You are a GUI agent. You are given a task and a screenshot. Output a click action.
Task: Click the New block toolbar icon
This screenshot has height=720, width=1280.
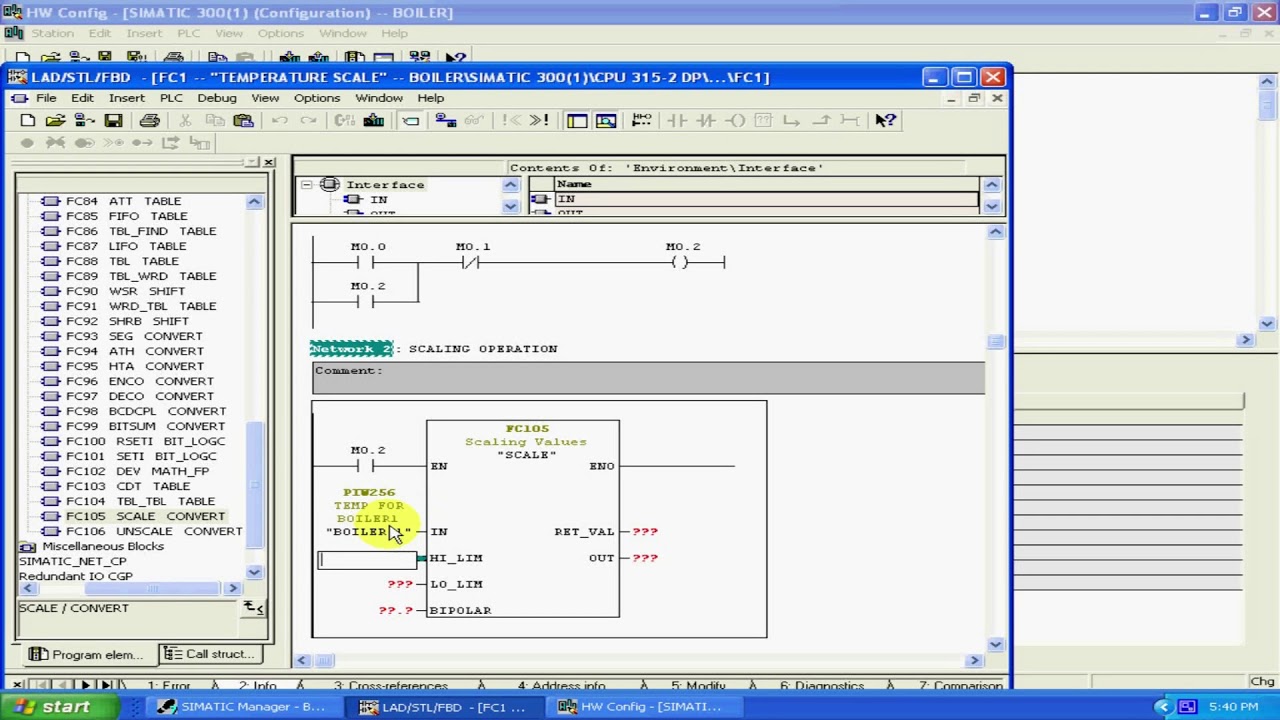coord(28,120)
